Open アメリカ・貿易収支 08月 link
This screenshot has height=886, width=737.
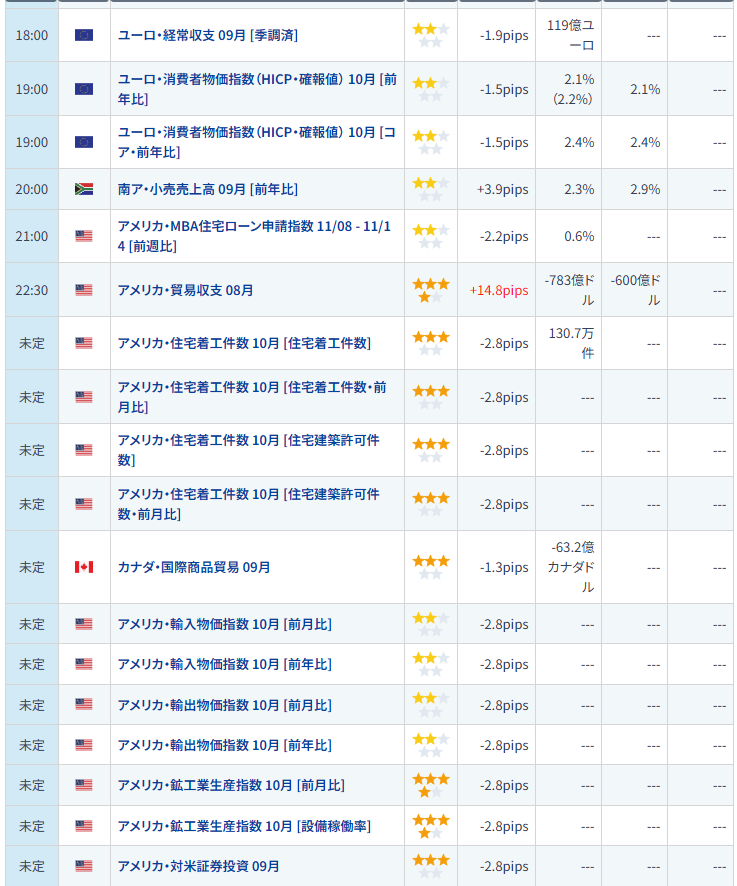(185, 290)
